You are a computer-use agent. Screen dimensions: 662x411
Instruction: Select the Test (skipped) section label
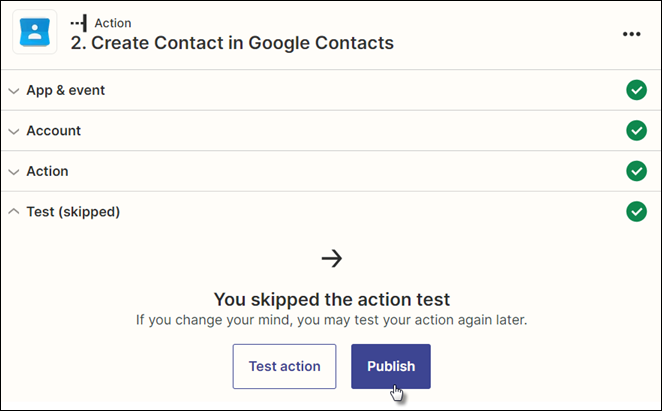(73, 212)
